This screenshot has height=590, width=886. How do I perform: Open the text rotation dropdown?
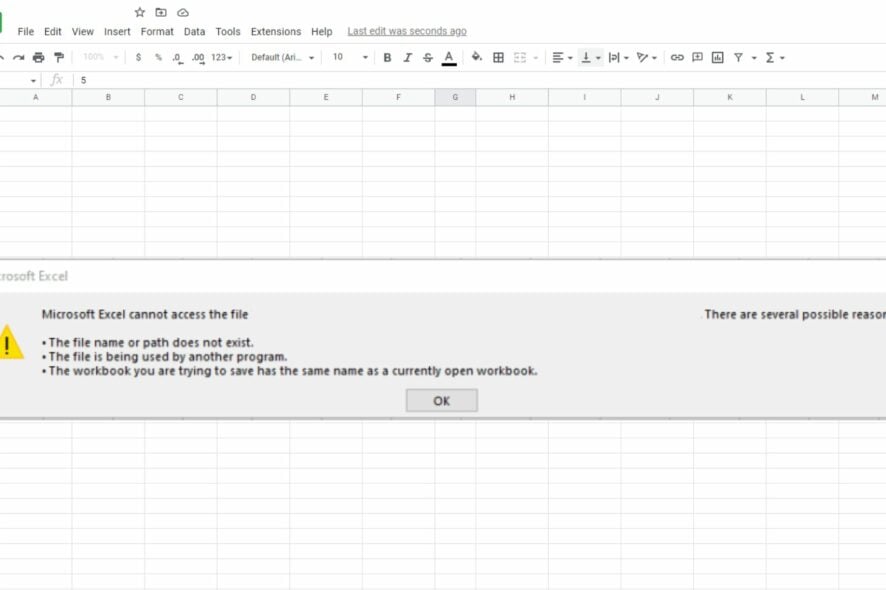pyautogui.click(x=646, y=57)
